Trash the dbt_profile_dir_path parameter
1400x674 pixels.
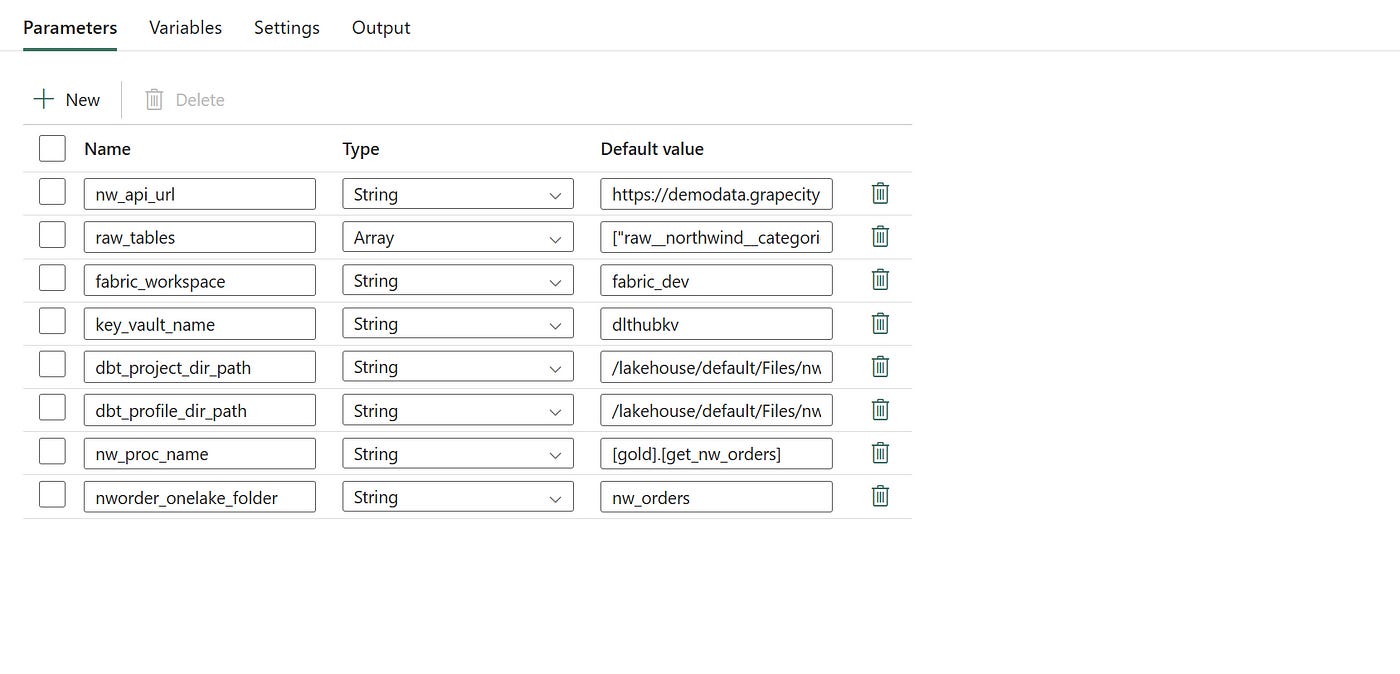pyautogui.click(x=880, y=410)
